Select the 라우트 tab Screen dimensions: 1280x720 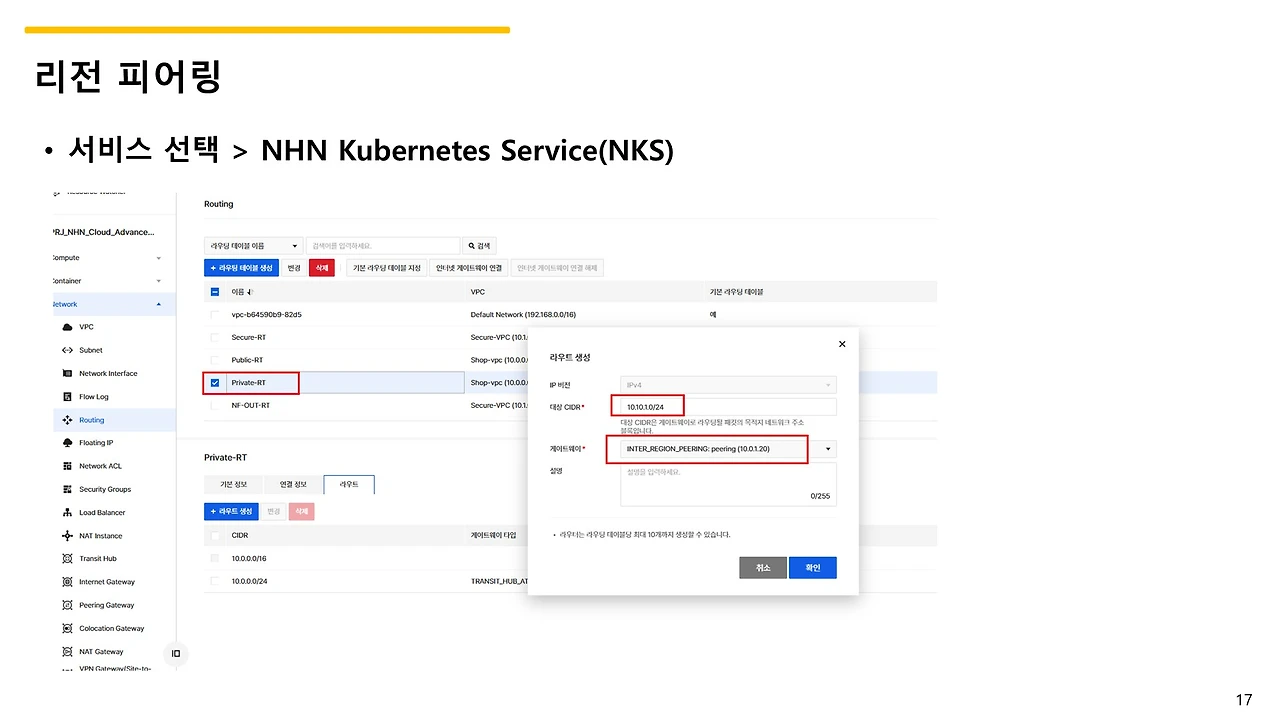[x=349, y=485]
